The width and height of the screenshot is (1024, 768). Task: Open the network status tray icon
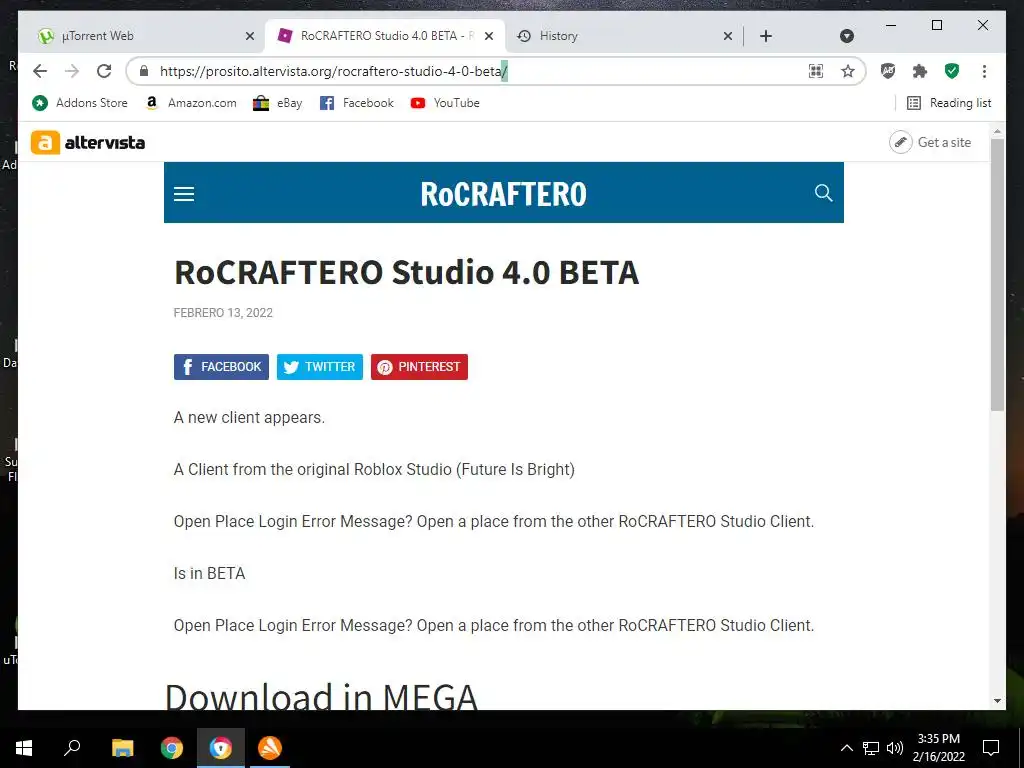coord(871,748)
